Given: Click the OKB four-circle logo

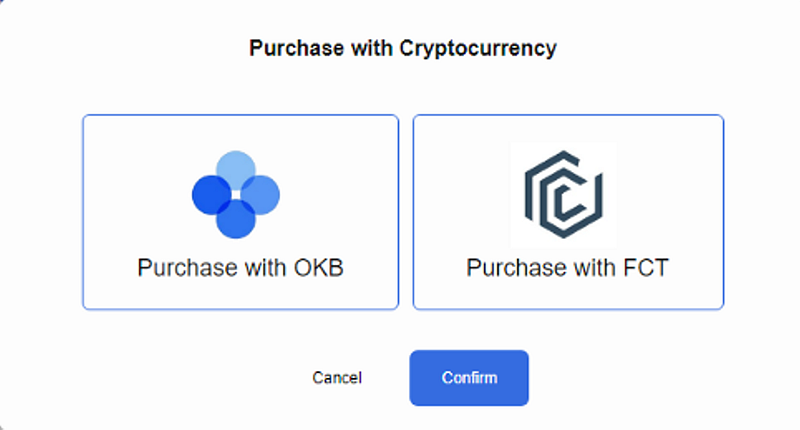Looking at the screenshot, I should pos(236,194).
